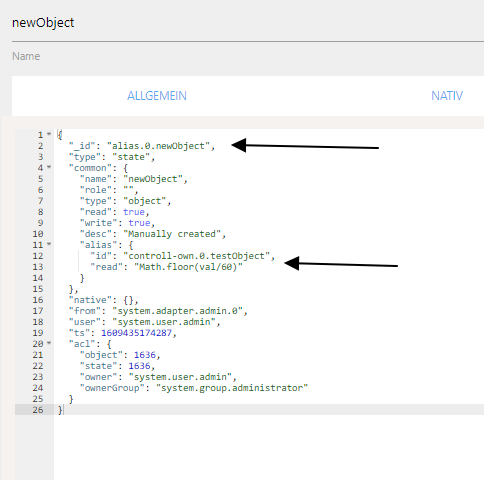This screenshot has width=484, height=480.
Task: Click line number 13 in the gutter
Action: point(38,267)
